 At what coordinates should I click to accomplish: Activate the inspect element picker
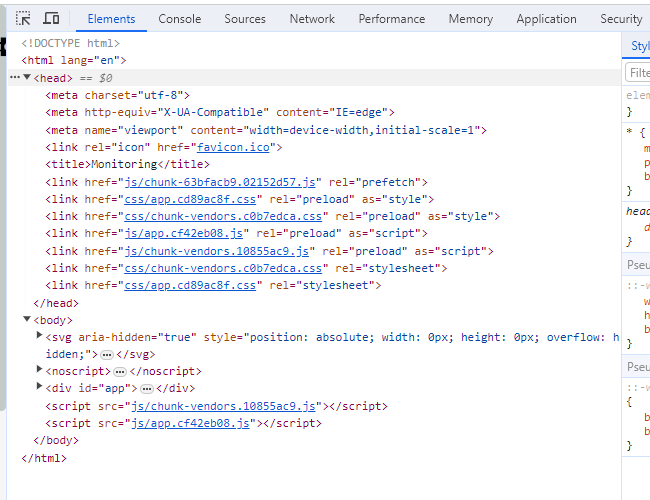23,19
